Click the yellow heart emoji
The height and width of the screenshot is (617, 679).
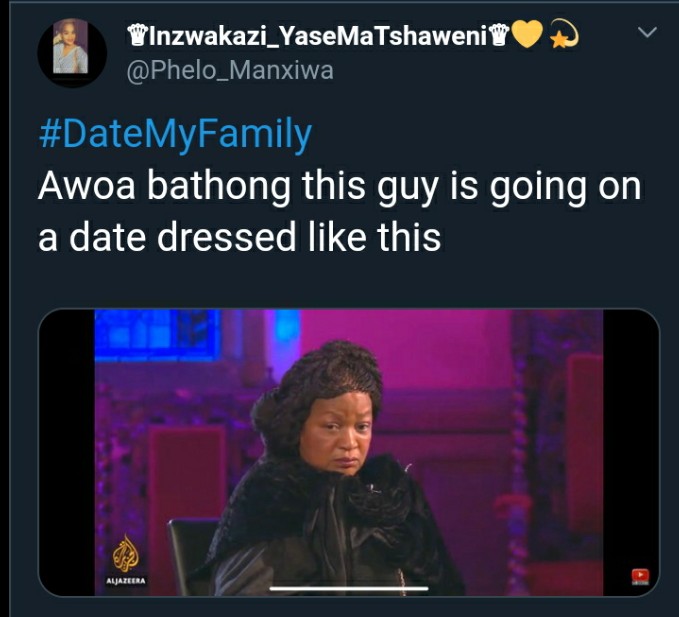[x=527, y=34]
